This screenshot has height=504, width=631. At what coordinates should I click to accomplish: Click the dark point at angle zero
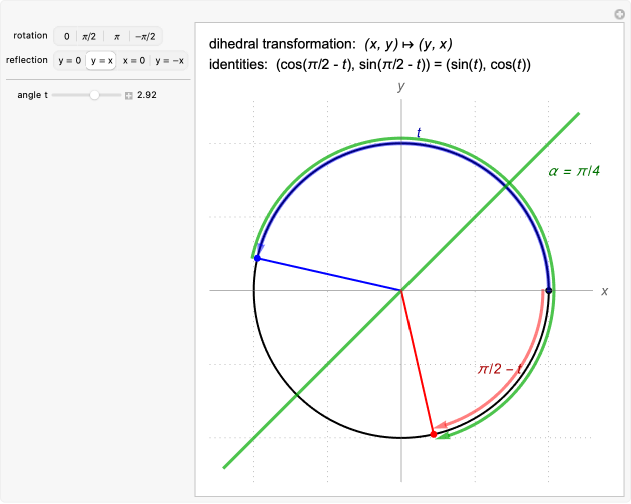pyautogui.click(x=549, y=290)
